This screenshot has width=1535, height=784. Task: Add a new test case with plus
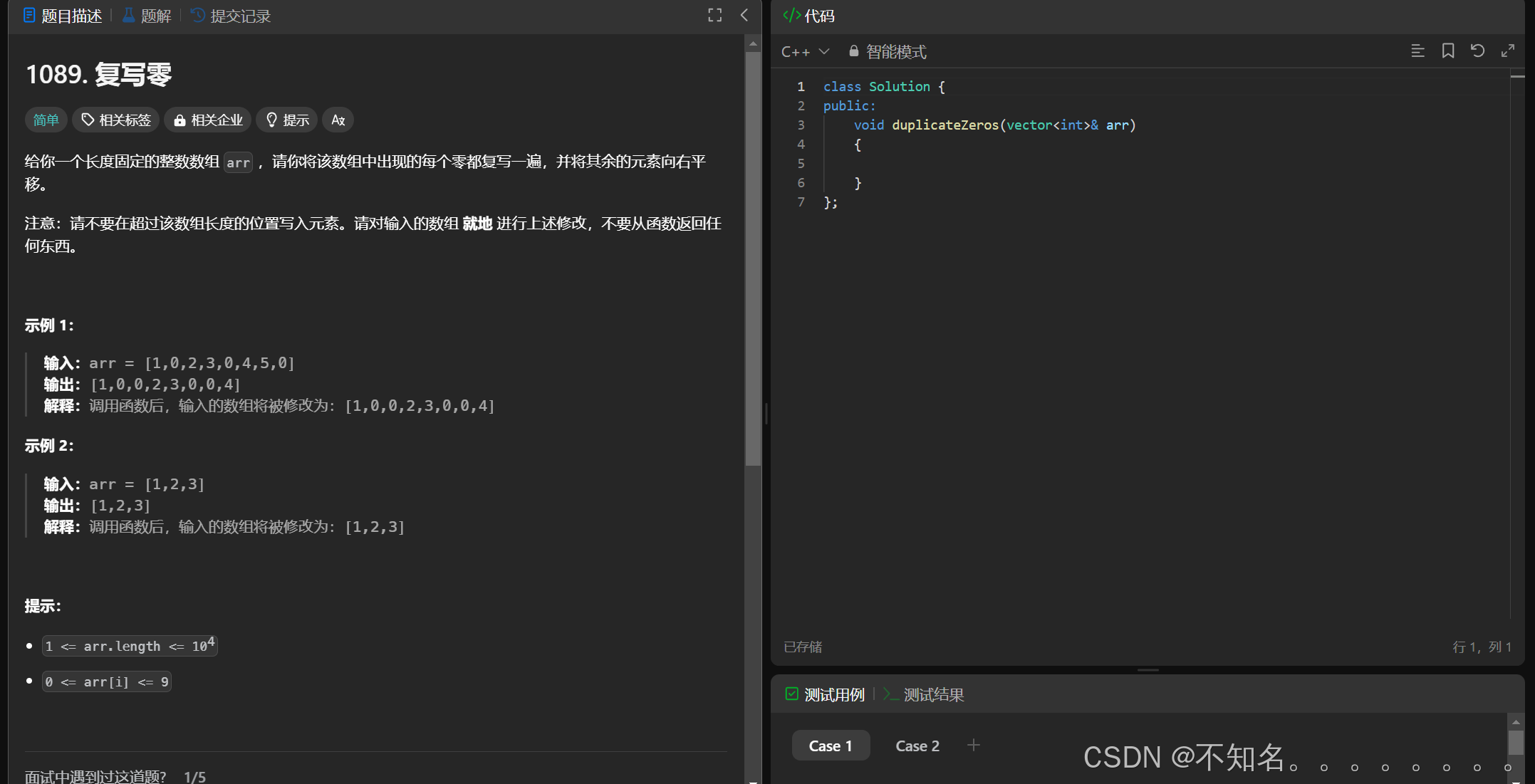click(x=973, y=745)
